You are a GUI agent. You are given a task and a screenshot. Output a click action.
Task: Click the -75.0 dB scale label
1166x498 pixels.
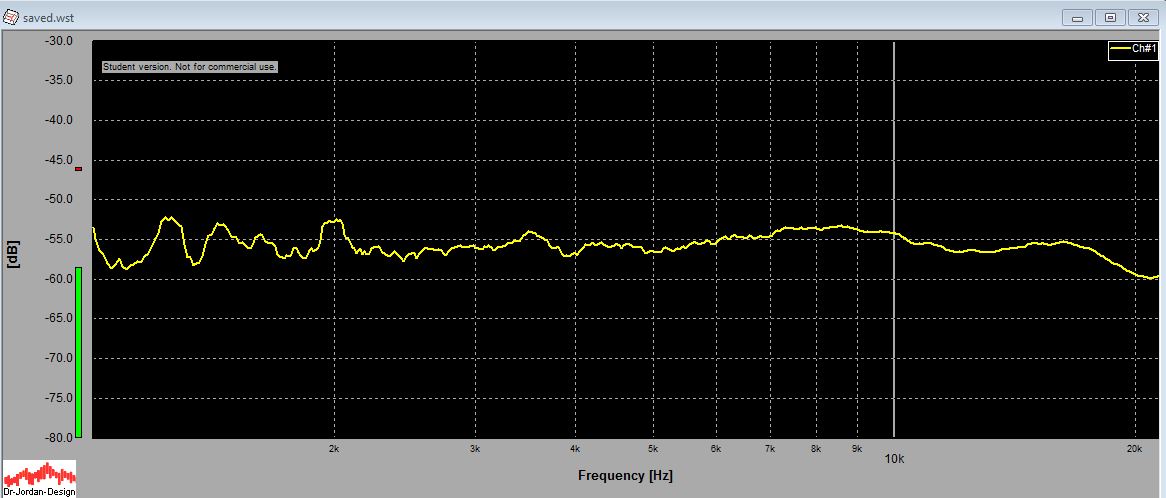(58, 398)
